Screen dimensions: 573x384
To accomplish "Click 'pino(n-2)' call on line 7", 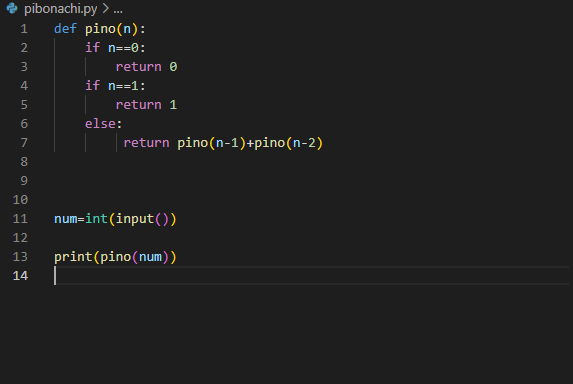I will (x=289, y=143).
